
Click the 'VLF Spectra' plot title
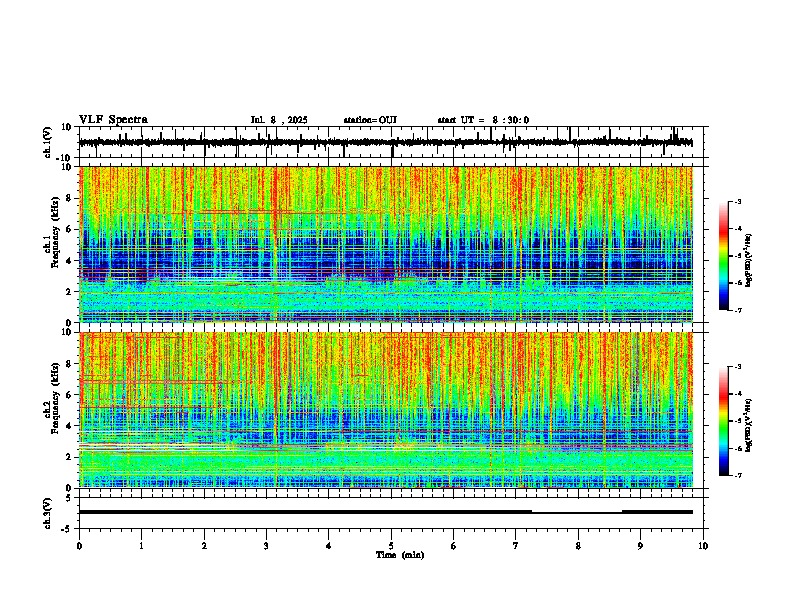113,120
